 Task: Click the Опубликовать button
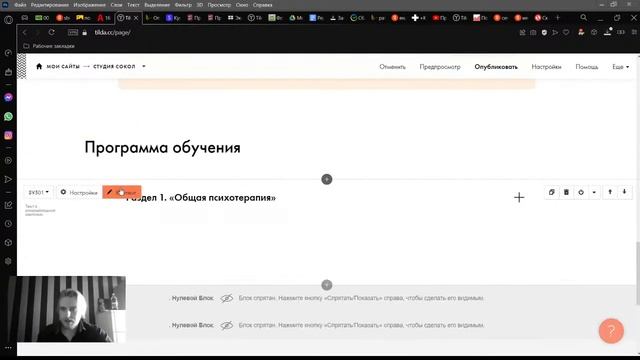(496, 67)
